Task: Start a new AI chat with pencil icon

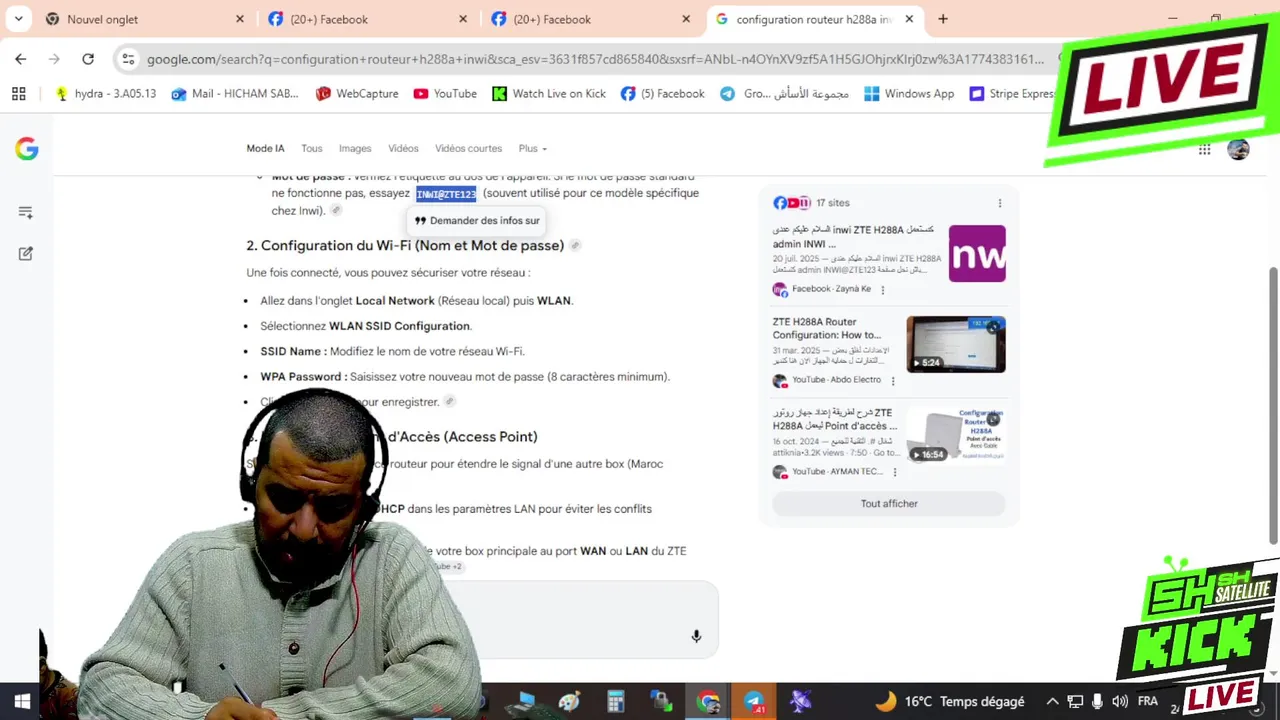Action: pyautogui.click(x=26, y=254)
